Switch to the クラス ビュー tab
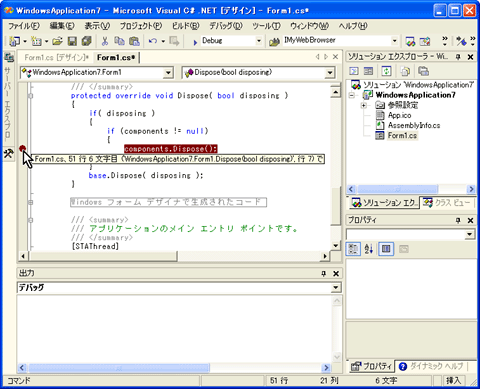Image resolution: width=480 pixels, height=389 pixels. [x=447, y=202]
